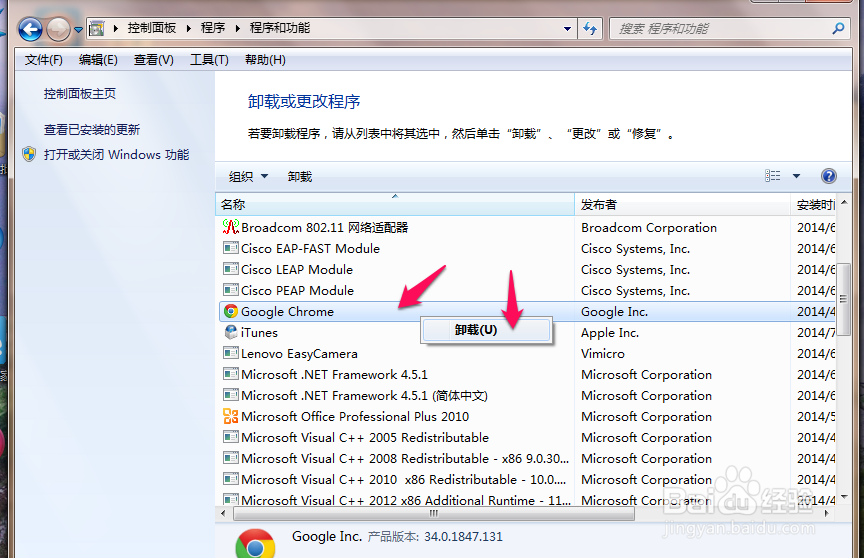Expand the 组织 dropdown
Screen dimensions: 864x558
(x=248, y=177)
